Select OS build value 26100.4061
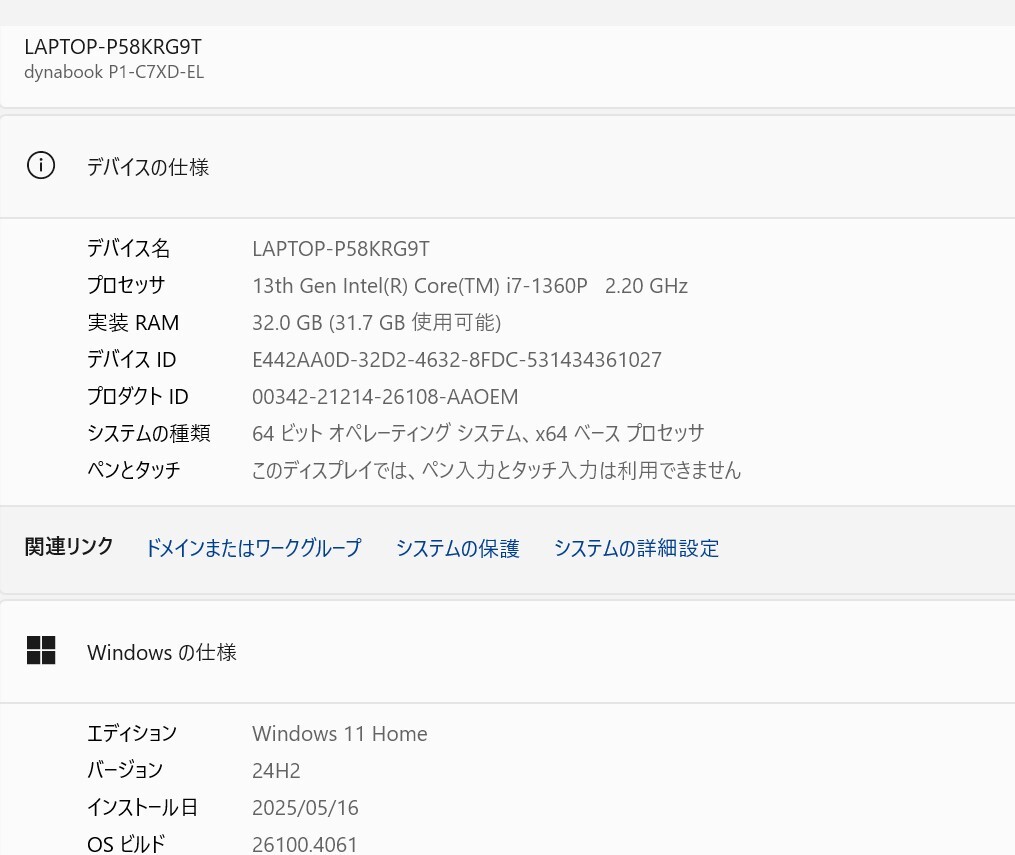 point(305,845)
